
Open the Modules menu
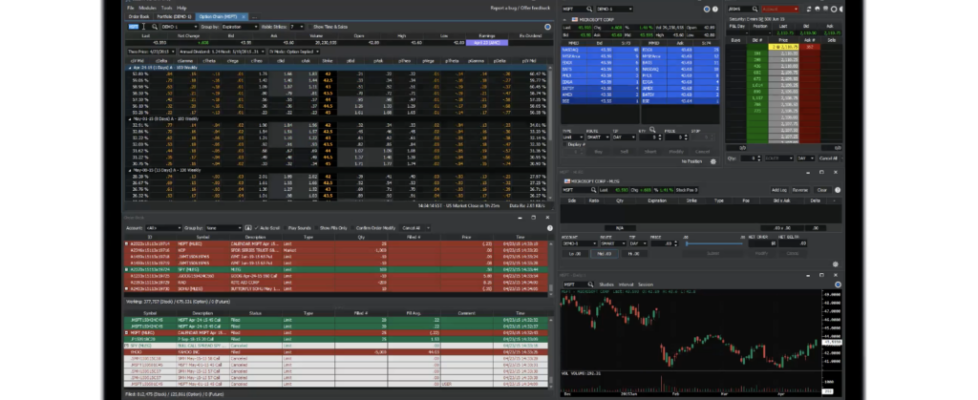147,8
